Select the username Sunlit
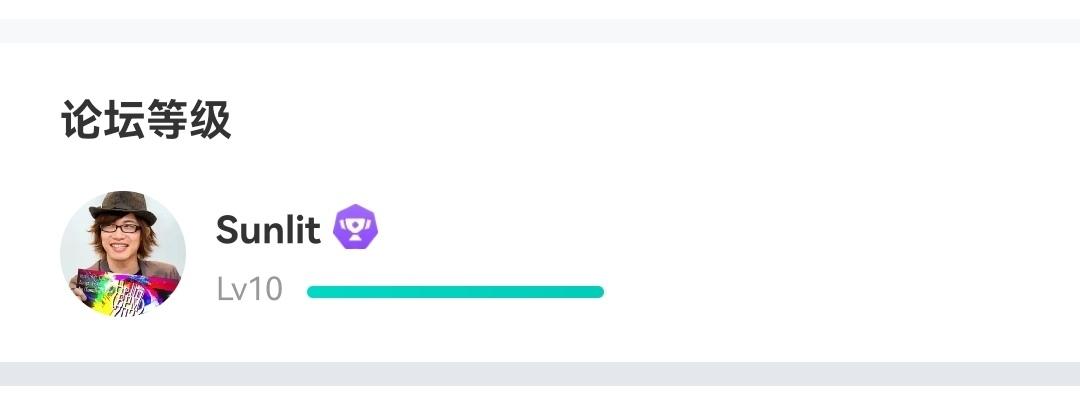 [x=268, y=230]
